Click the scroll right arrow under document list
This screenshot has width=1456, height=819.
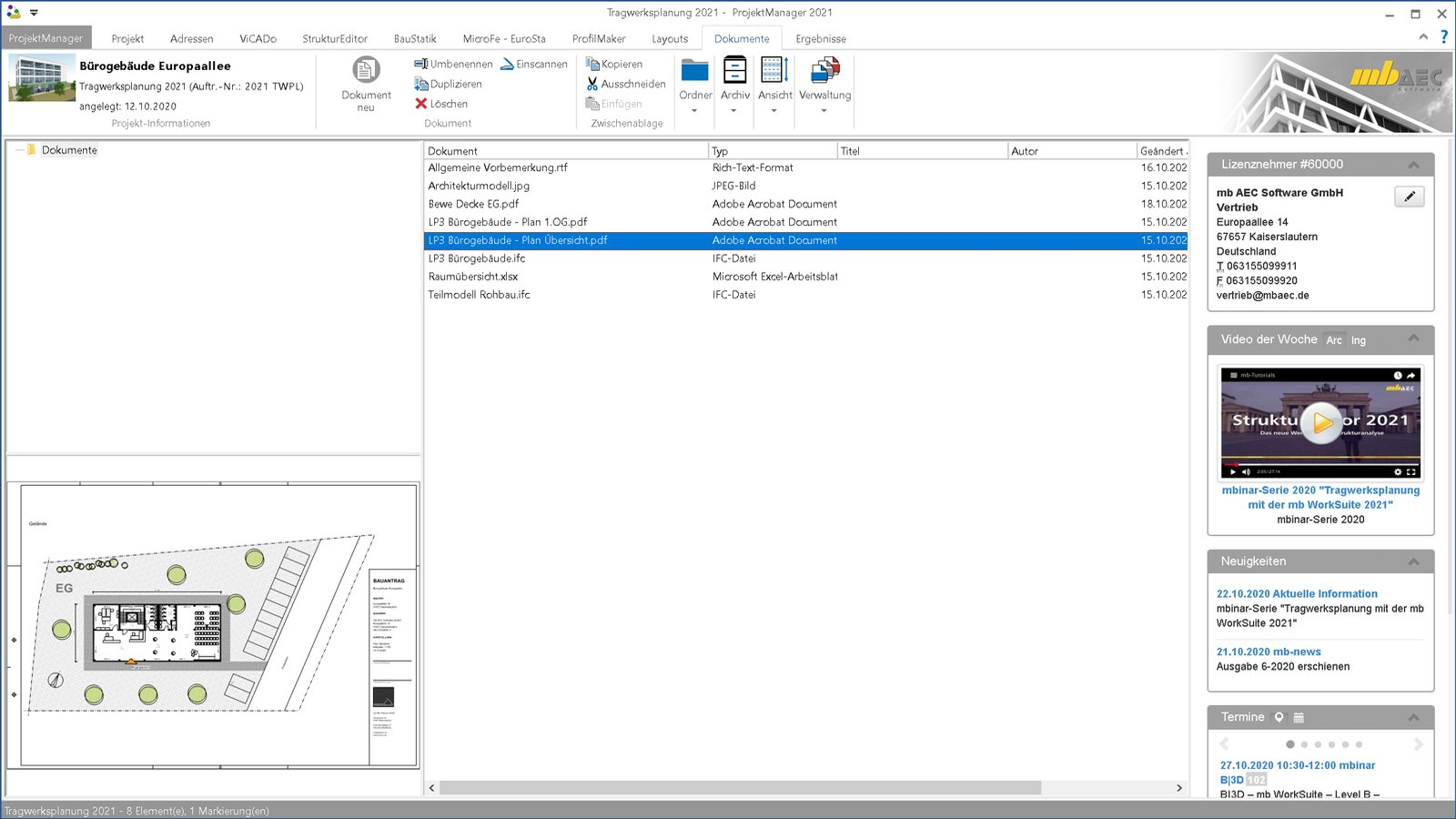tap(1179, 788)
